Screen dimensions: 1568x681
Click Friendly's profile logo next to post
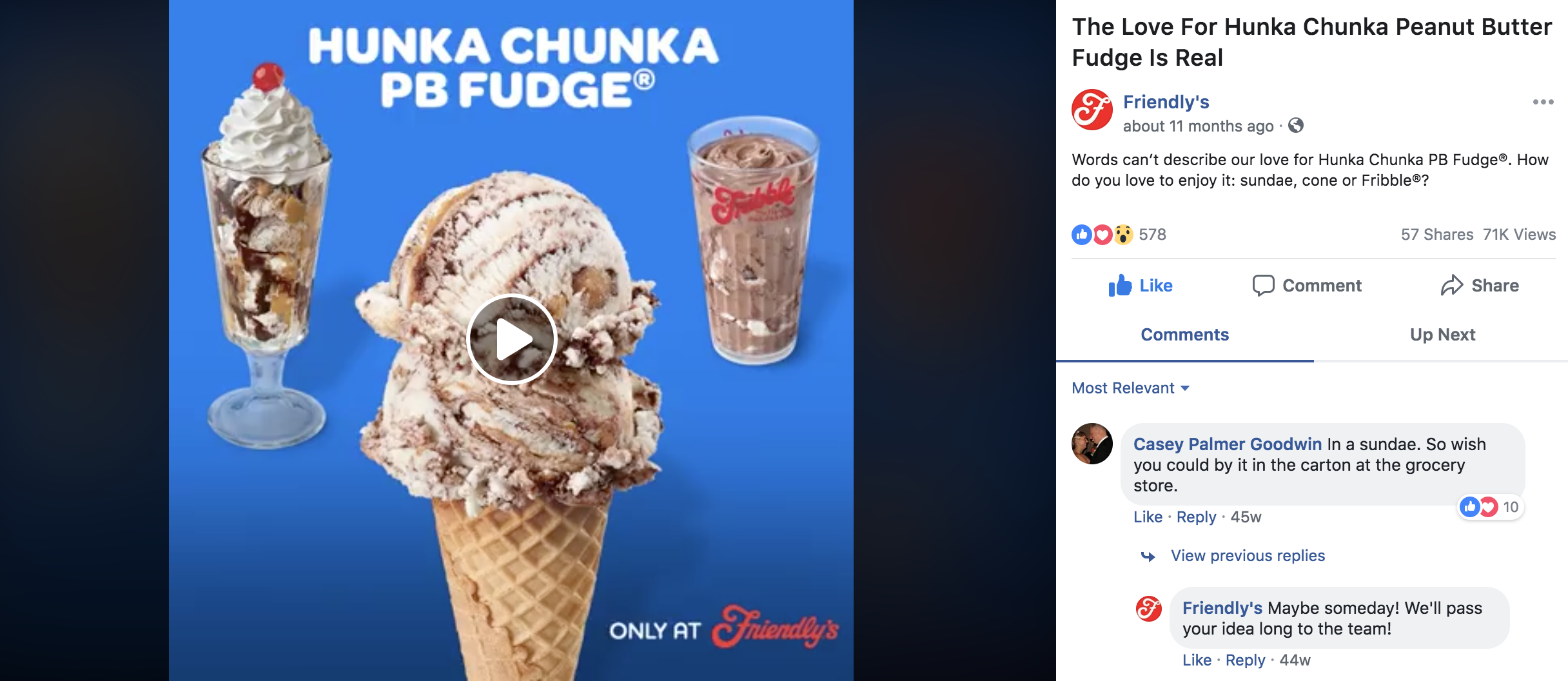1092,110
